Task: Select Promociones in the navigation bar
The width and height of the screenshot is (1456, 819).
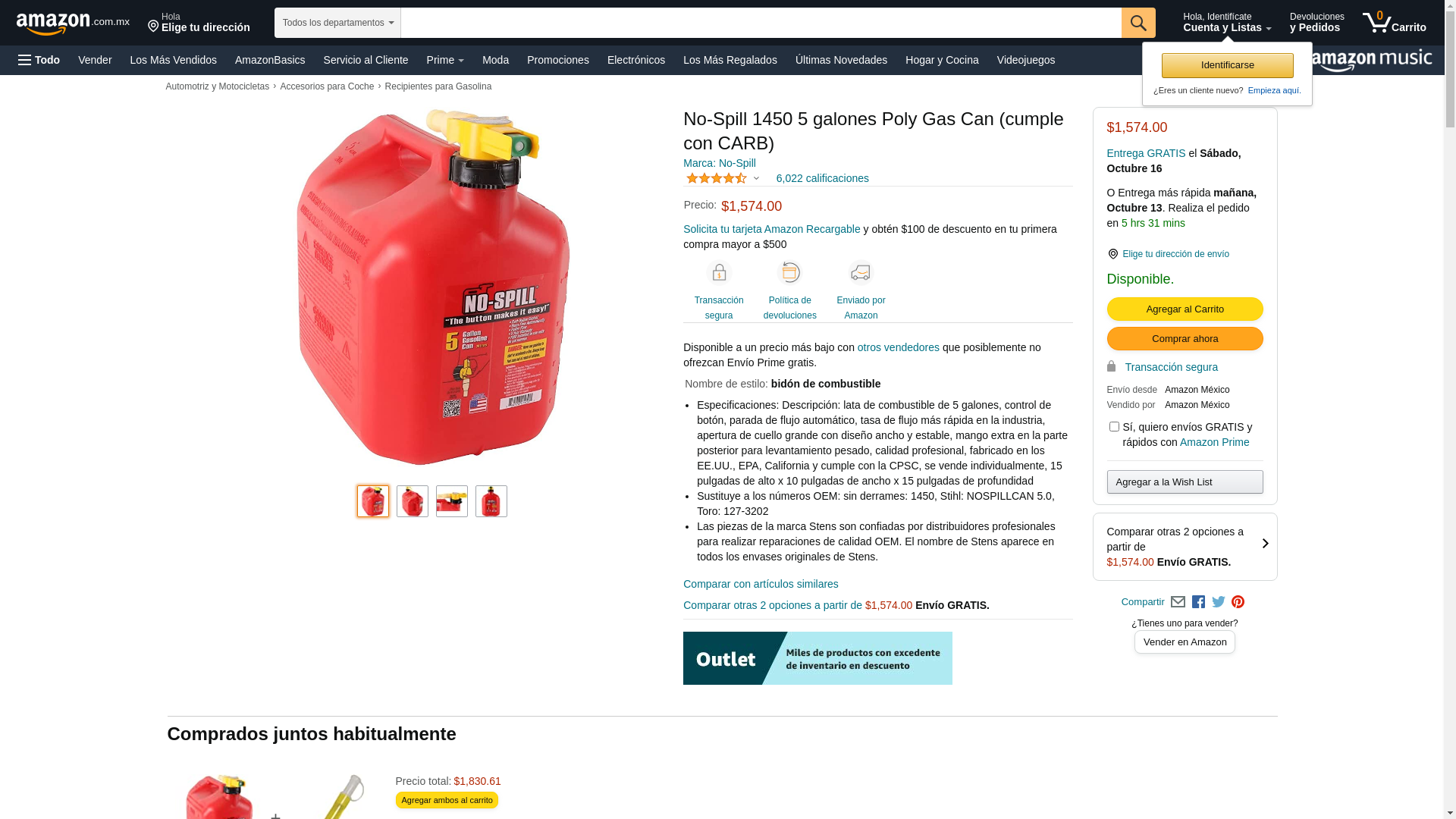Action: [558, 60]
